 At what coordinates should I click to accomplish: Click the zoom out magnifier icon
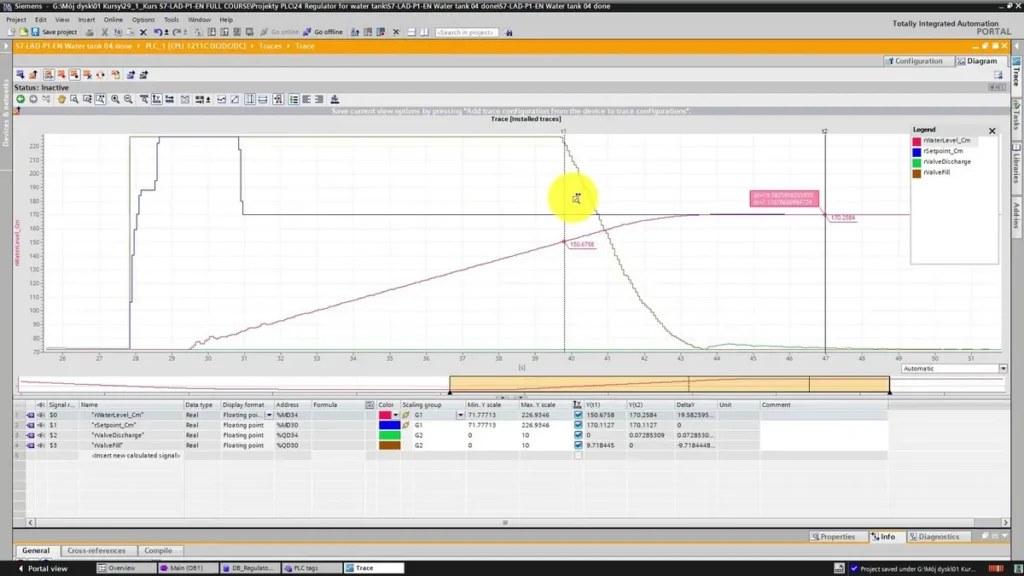coord(128,99)
